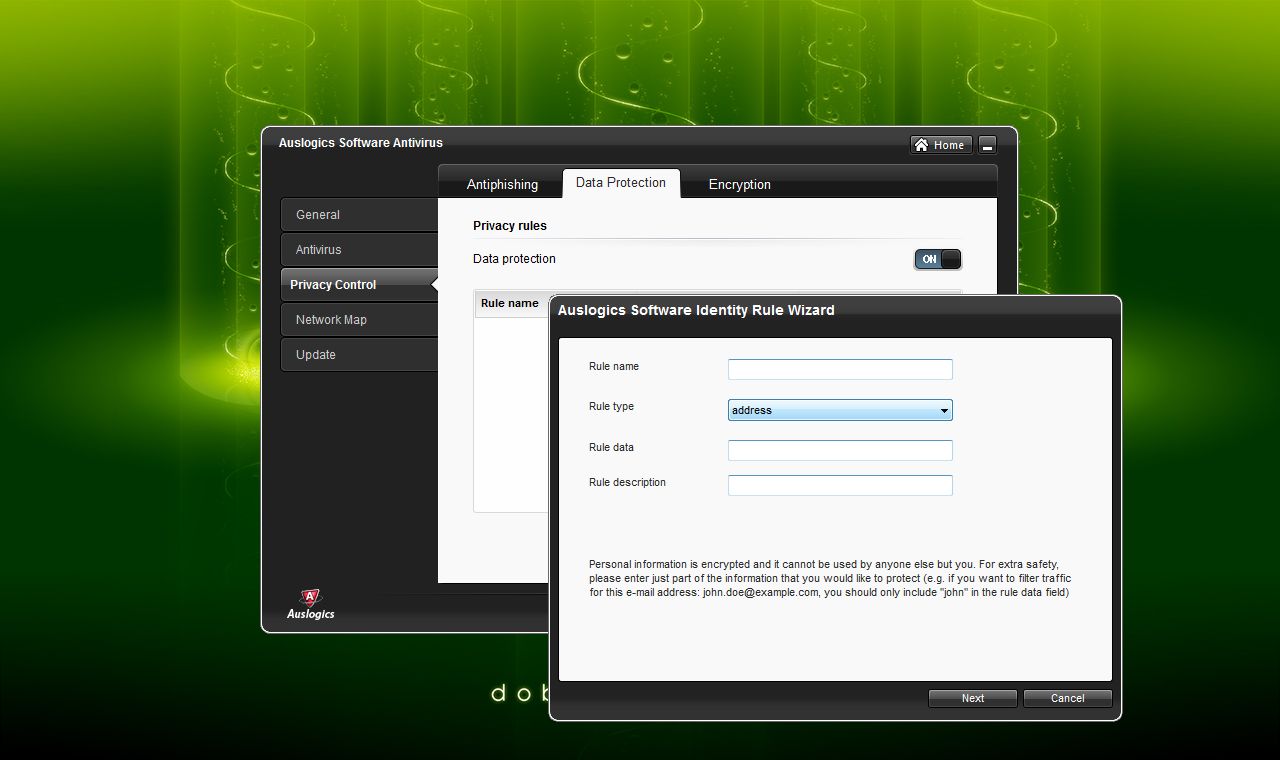Open the Encryption tab

[740, 184]
